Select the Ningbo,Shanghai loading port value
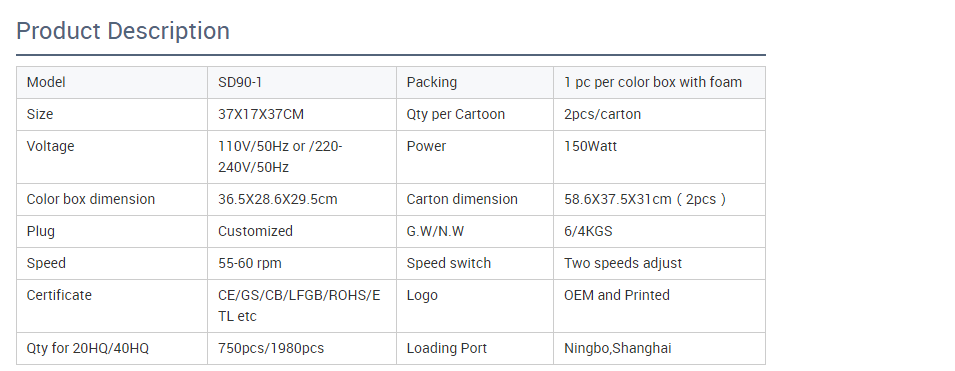955x371 pixels. (618, 348)
